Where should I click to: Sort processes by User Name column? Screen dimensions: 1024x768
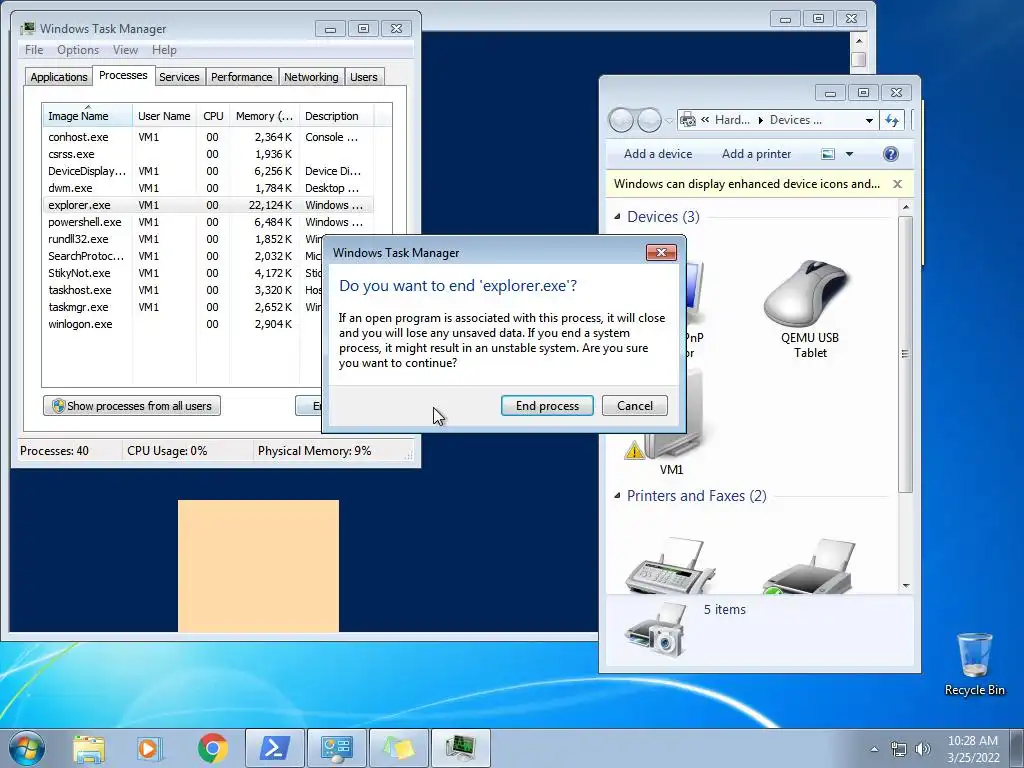pyautogui.click(x=164, y=116)
